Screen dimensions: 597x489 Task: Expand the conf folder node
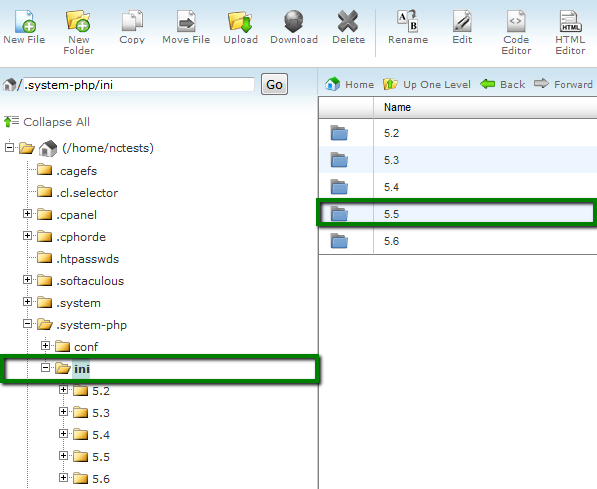45,345
